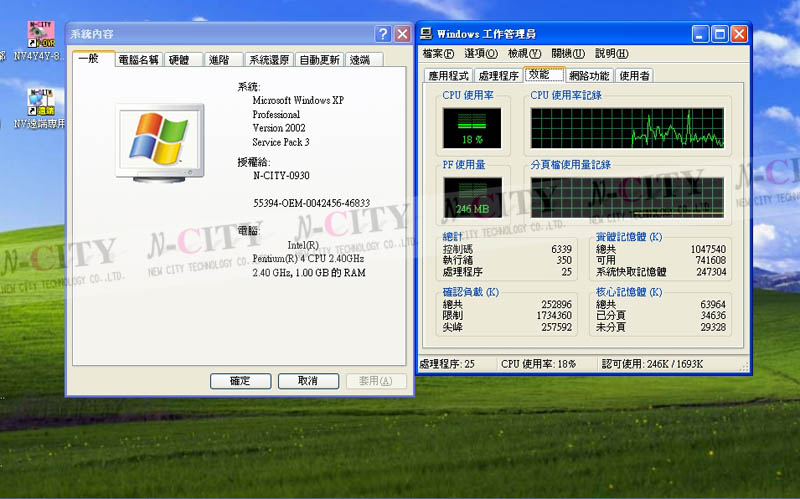Screen dimensions: 800x499
Task: Switch to the 處理程序 tab
Action: click(498, 76)
